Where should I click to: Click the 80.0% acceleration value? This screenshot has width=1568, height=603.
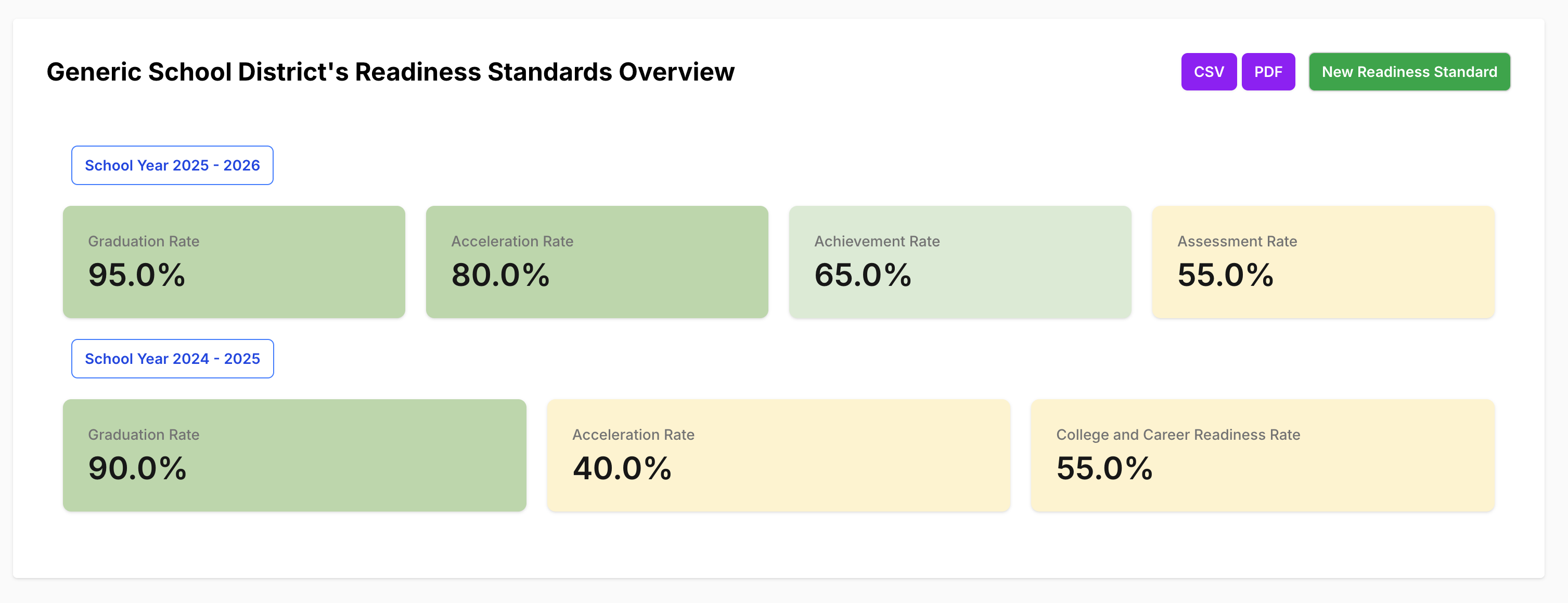tap(500, 275)
